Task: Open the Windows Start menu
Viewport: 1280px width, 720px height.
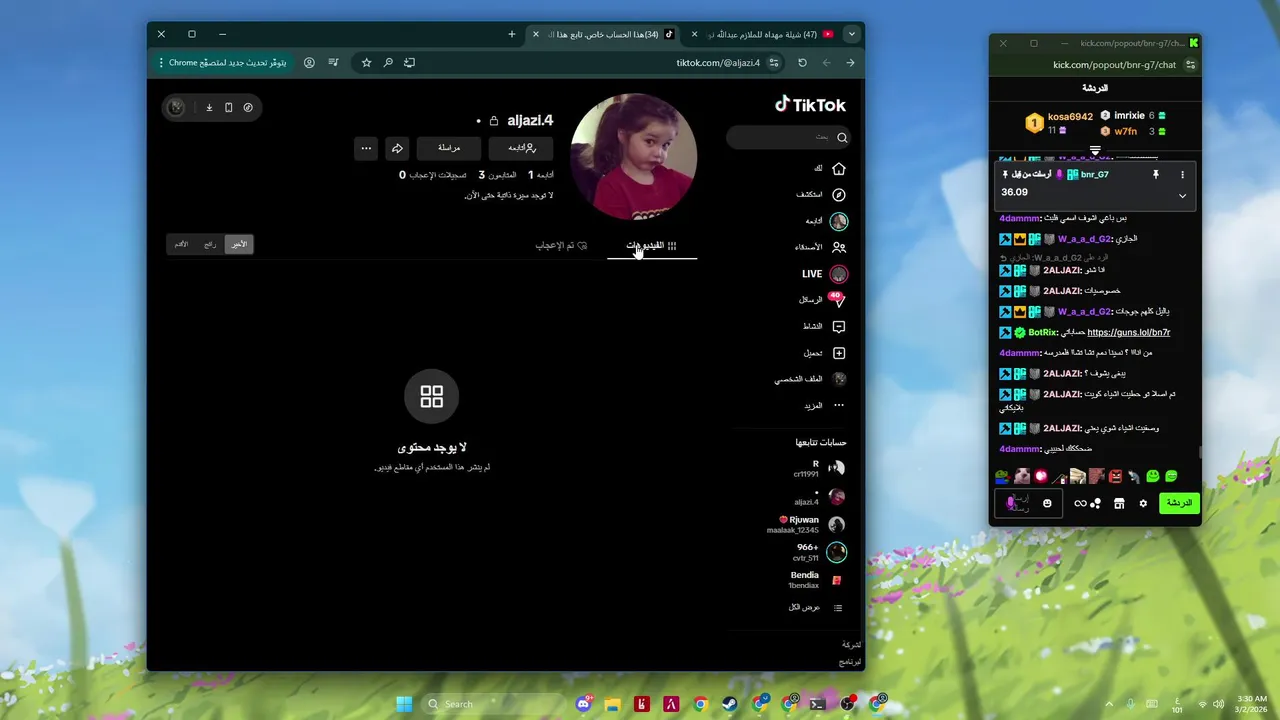Action: click(x=404, y=704)
